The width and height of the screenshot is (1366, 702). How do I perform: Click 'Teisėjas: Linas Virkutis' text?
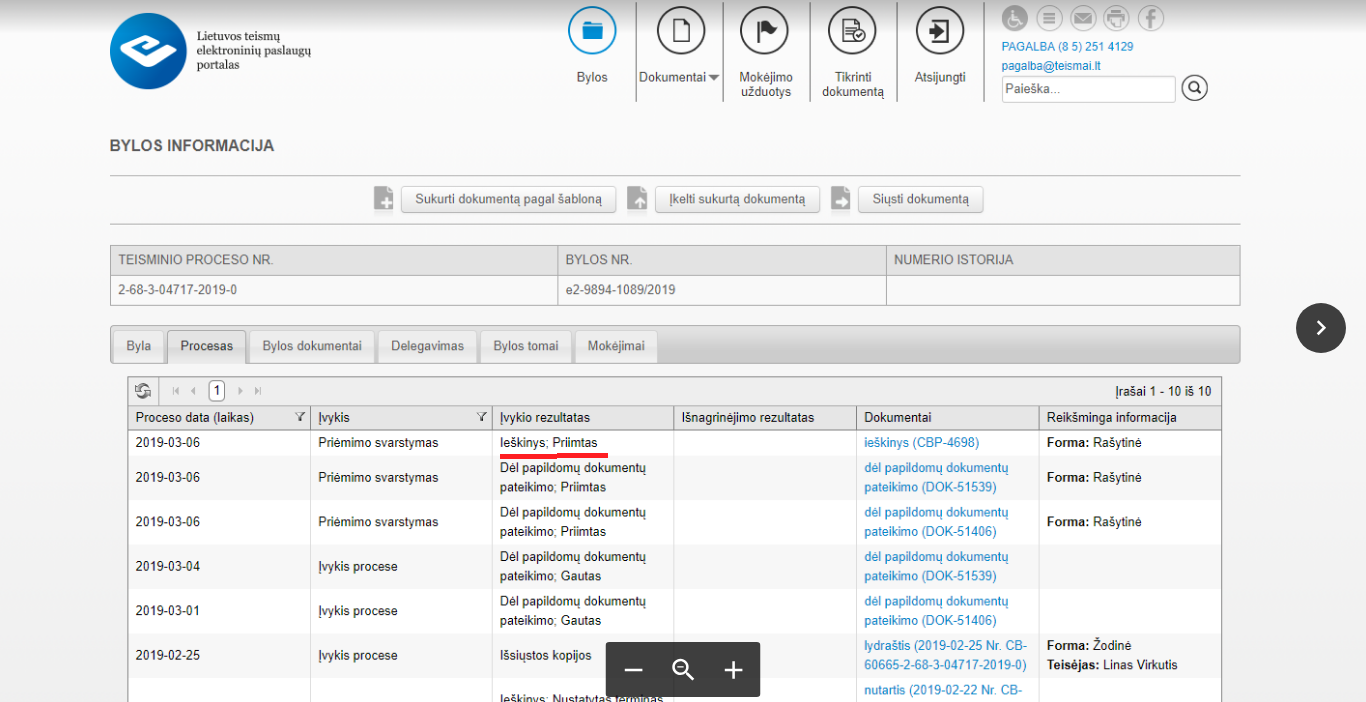1112,665
